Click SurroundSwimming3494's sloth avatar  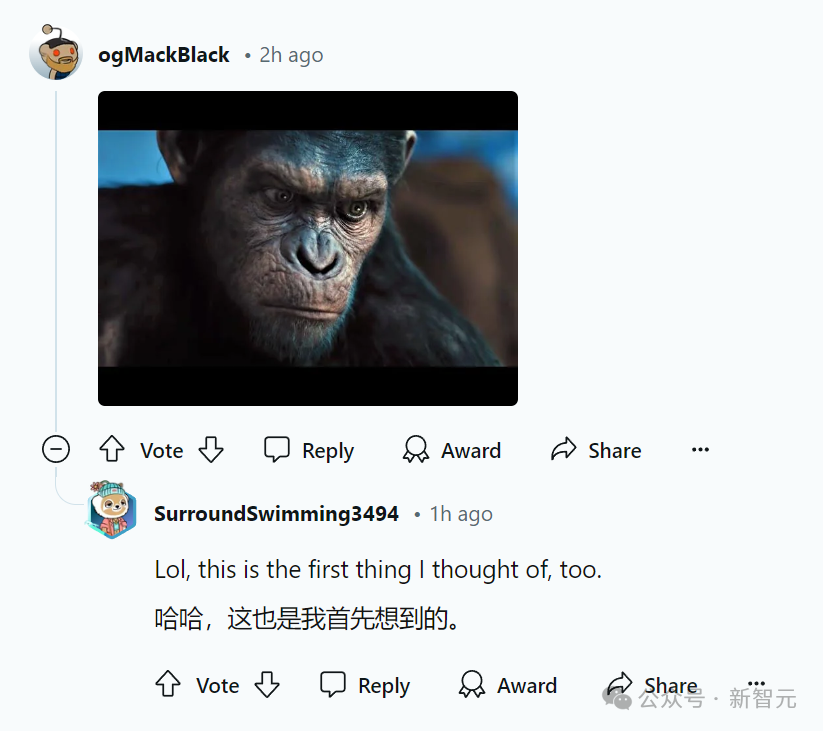(x=112, y=510)
